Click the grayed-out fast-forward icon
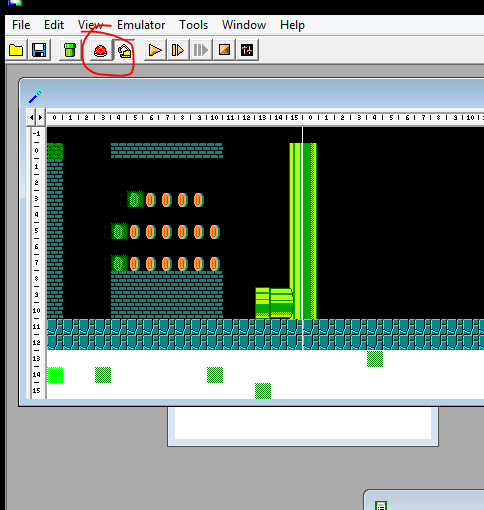484x510 pixels. pyautogui.click(x=201, y=50)
